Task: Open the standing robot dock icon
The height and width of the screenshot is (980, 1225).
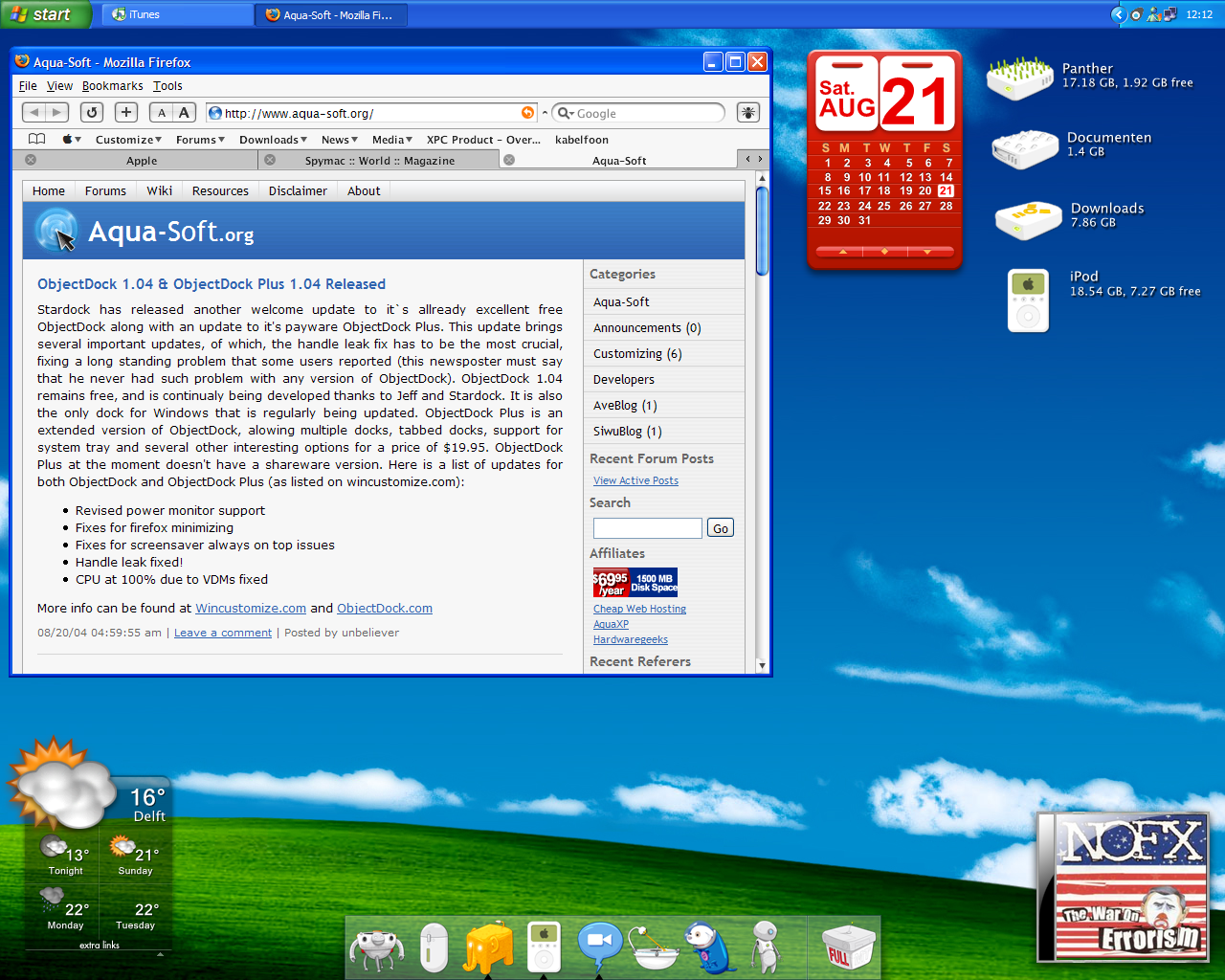Action: (x=766, y=947)
